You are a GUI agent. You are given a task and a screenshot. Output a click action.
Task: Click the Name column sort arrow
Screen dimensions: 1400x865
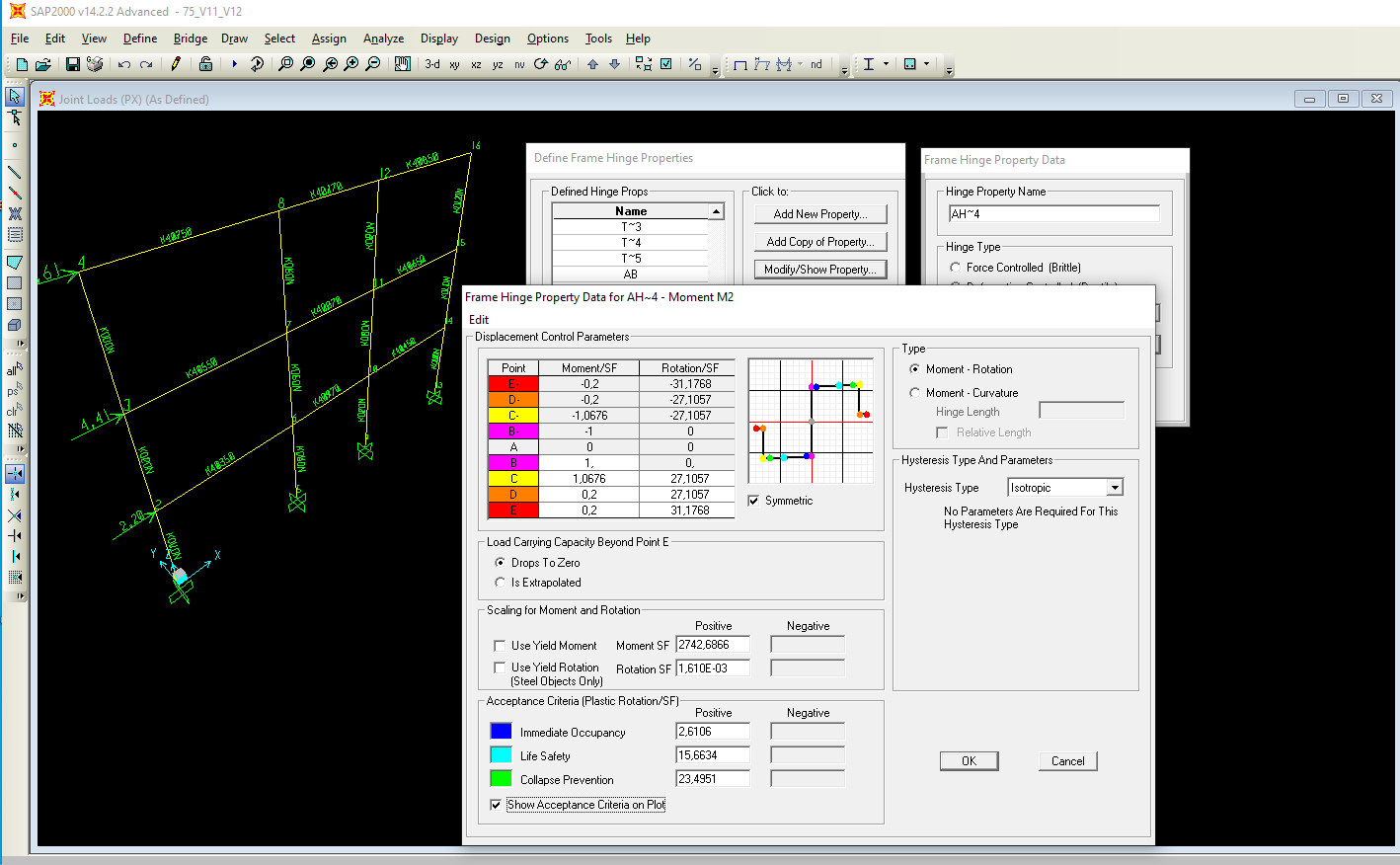click(x=716, y=211)
